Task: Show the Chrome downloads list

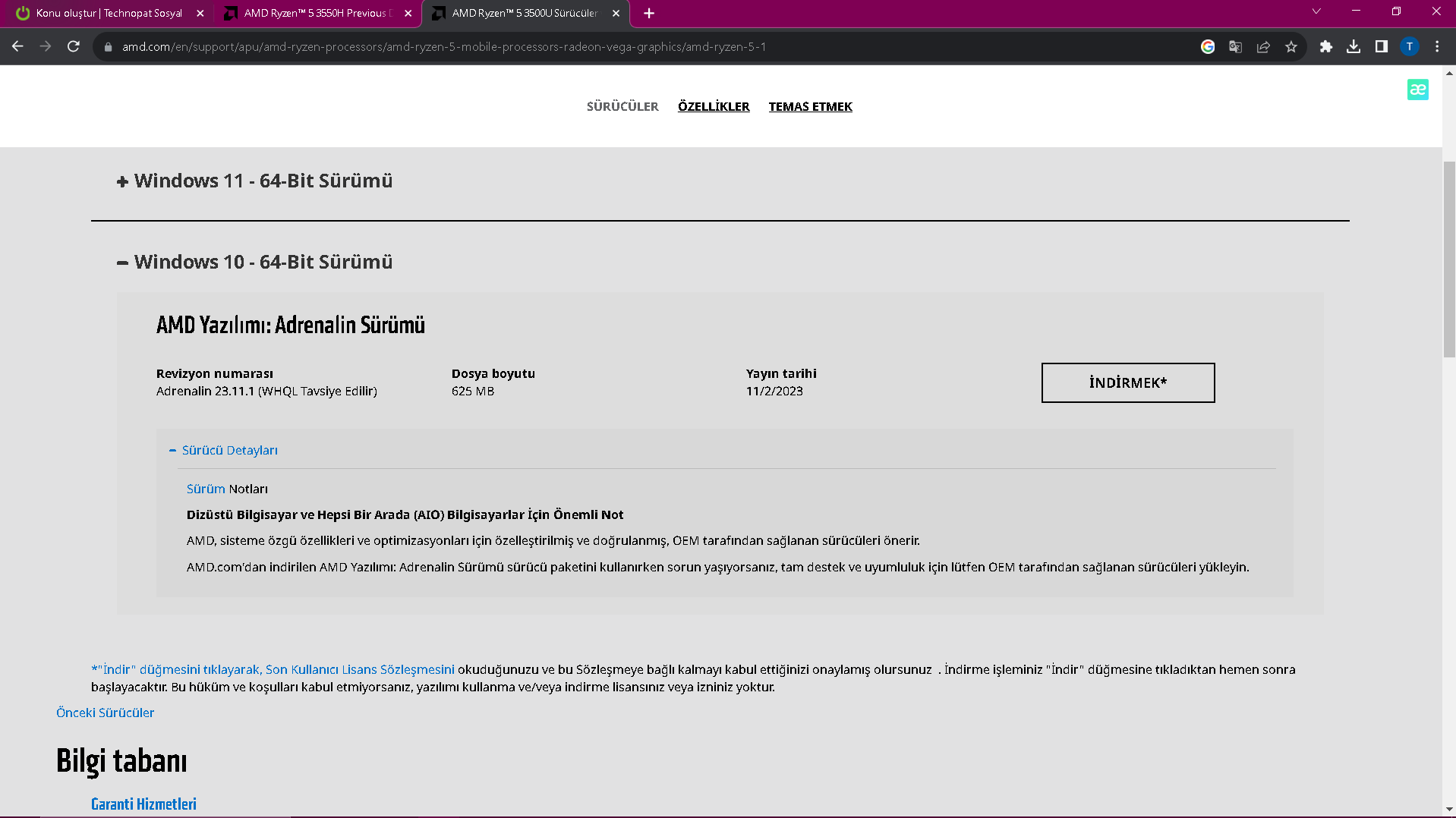Action: pyautogui.click(x=1354, y=47)
